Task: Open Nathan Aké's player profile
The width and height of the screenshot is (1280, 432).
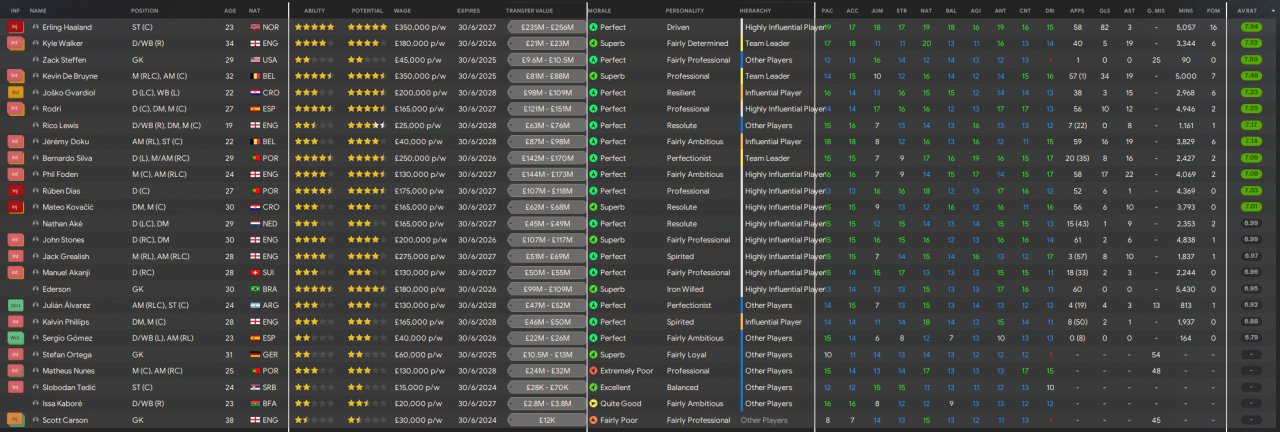Action: [x=62, y=223]
